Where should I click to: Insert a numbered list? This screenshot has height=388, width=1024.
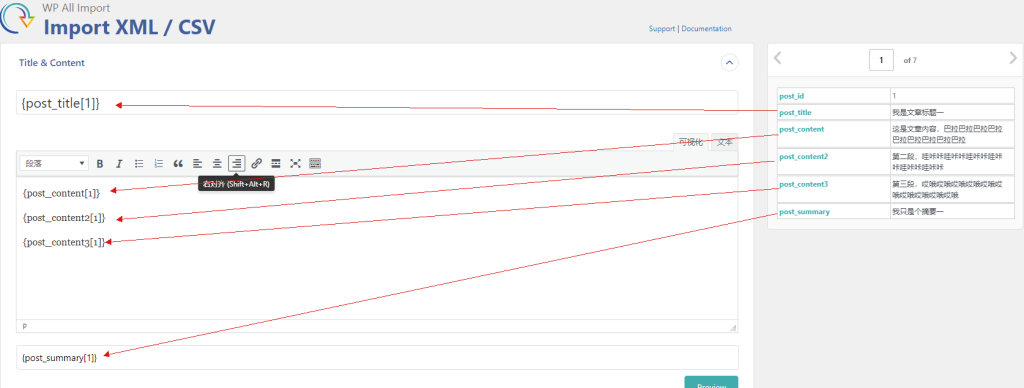[158, 163]
